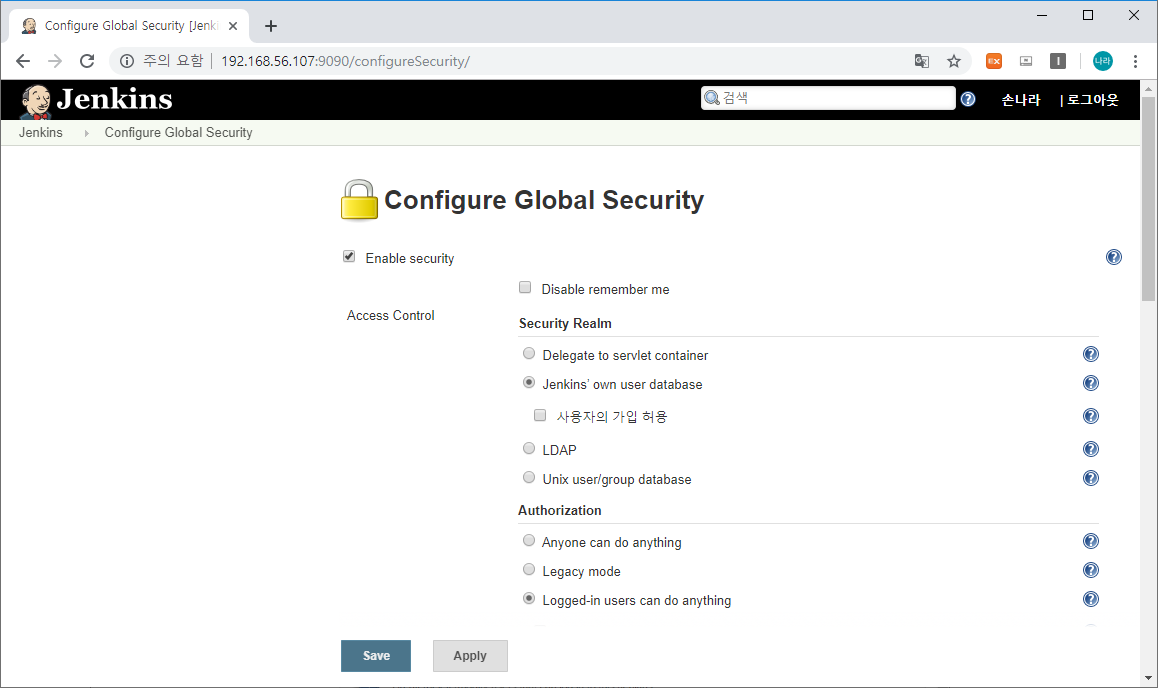This screenshot has height=688, width=1158.
Task: Click the Jenkins breadcrumb link
Action: 41,133
